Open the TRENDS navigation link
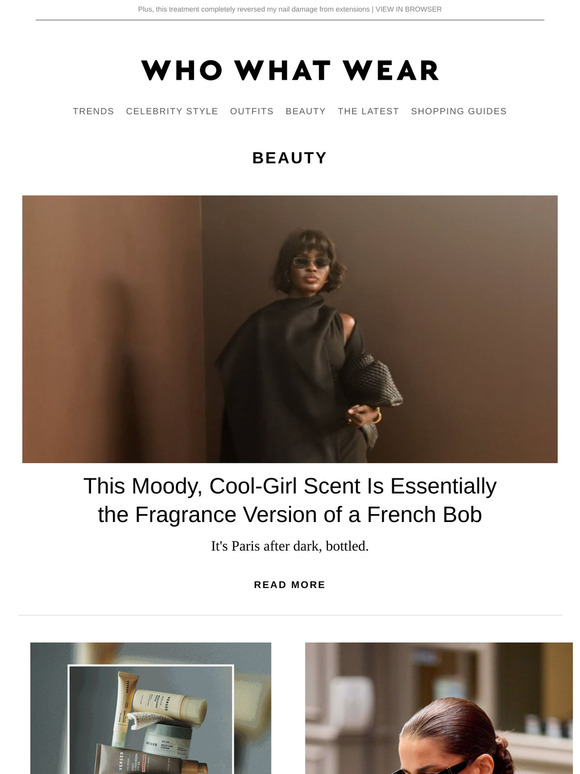This screenshot has width=580, height=774. point(93,111)
